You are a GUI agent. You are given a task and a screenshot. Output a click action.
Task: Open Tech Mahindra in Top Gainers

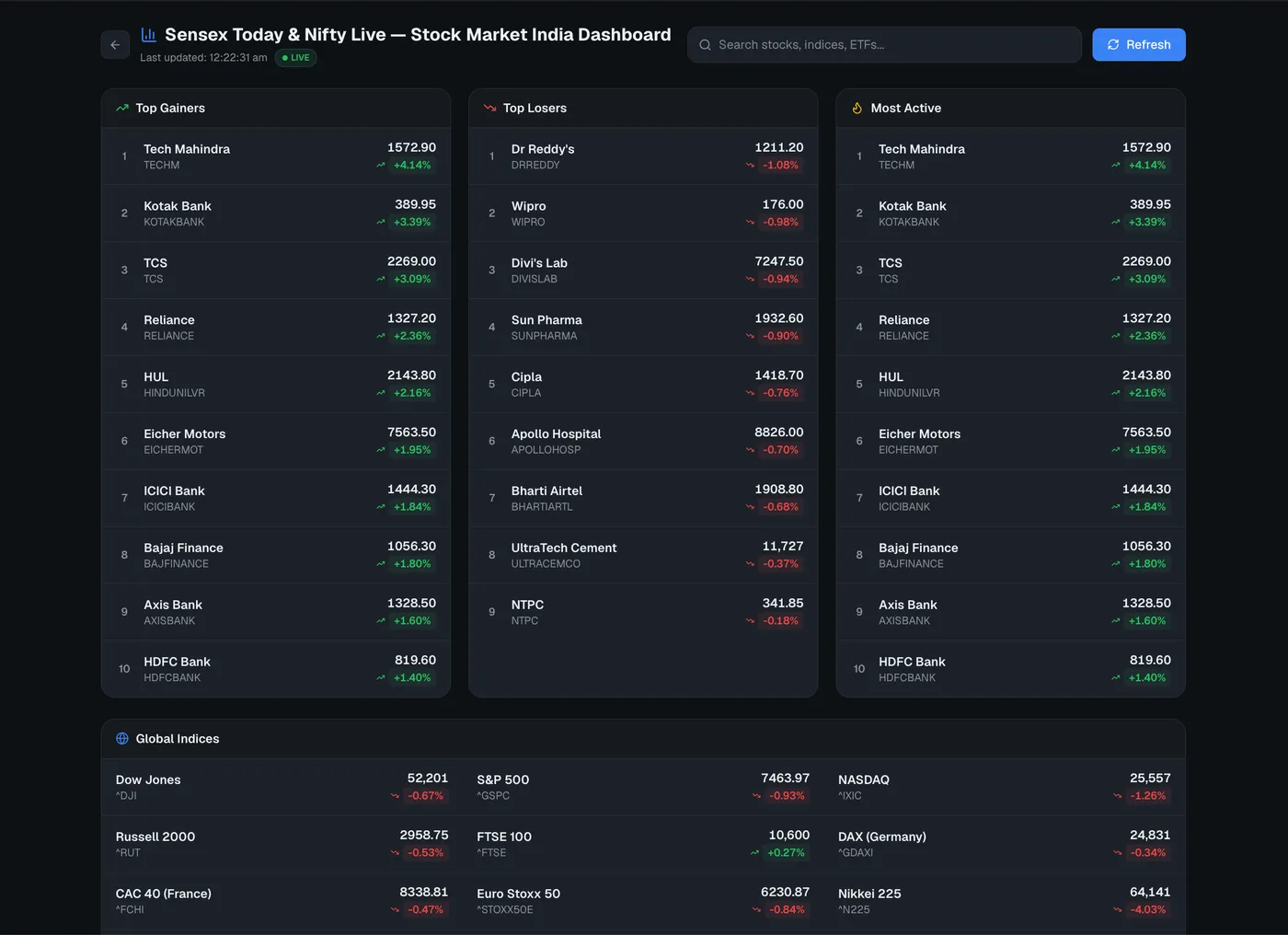point(276,156)
